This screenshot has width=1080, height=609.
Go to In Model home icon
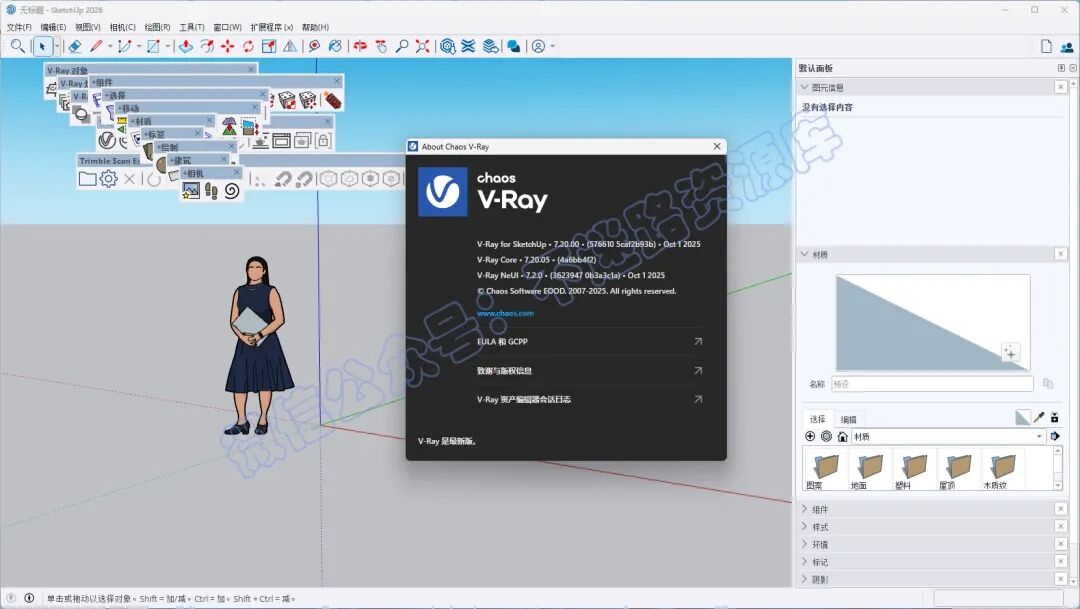click(x=842, y=436)
